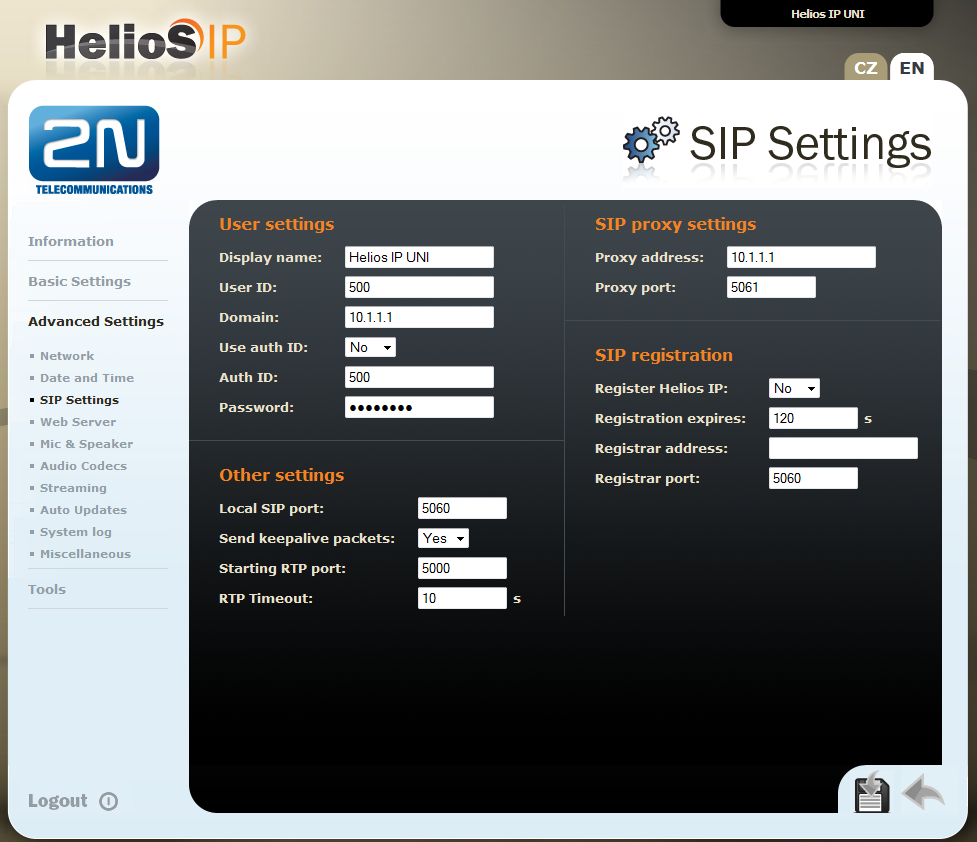Click the empty Registrar address field
Screen dimensions: 977x842
click(843, 448)
